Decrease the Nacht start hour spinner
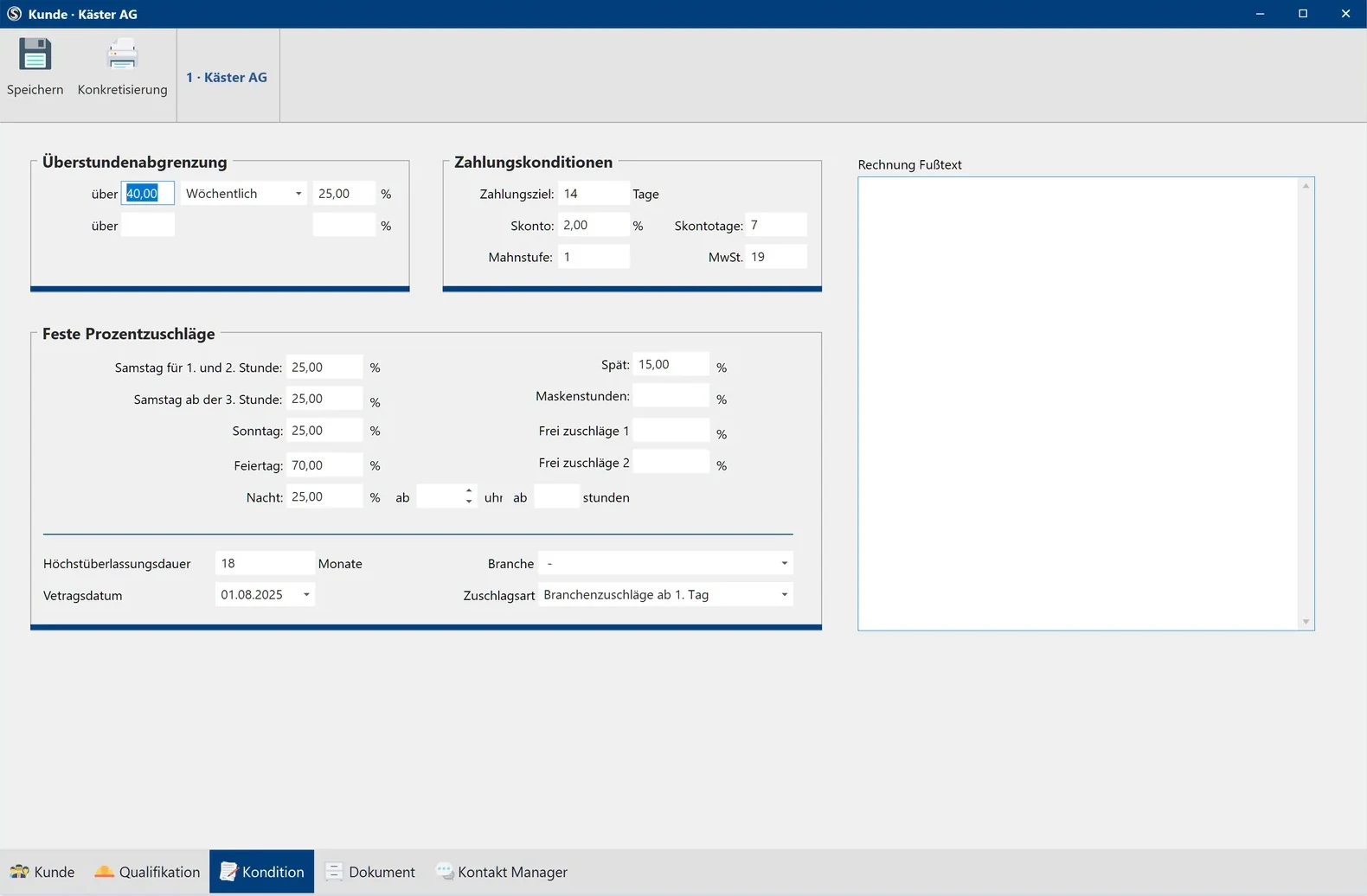This screenshot has height=896, width=1367. pos(469,502)
